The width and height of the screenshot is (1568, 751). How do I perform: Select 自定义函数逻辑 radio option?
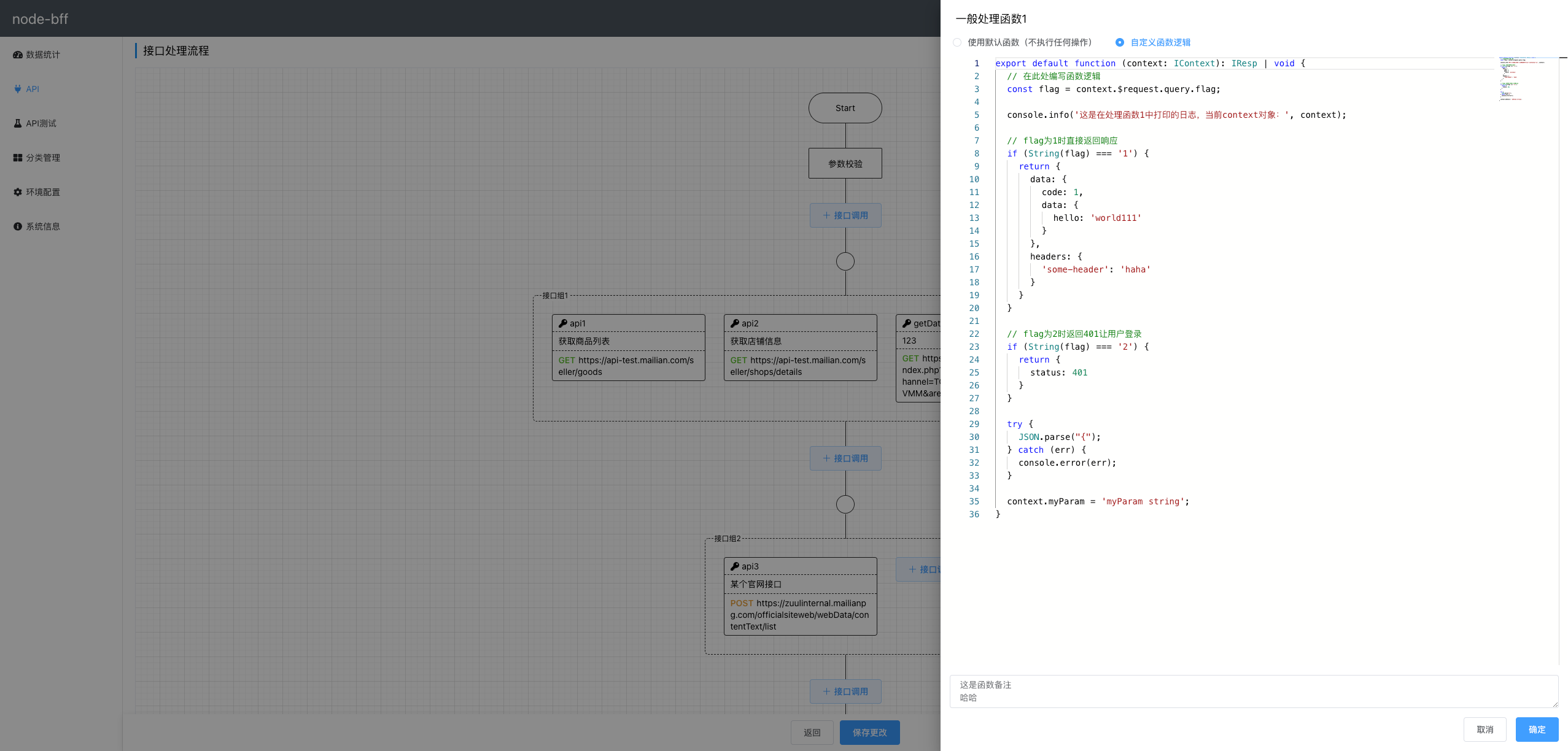click(1120, 42)
